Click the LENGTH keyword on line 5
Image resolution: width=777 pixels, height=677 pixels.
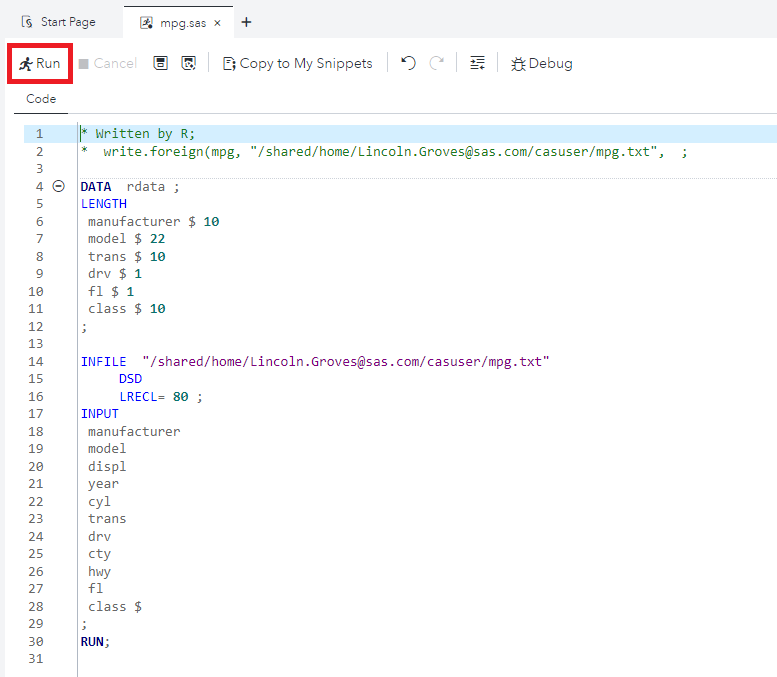point(103,204)
